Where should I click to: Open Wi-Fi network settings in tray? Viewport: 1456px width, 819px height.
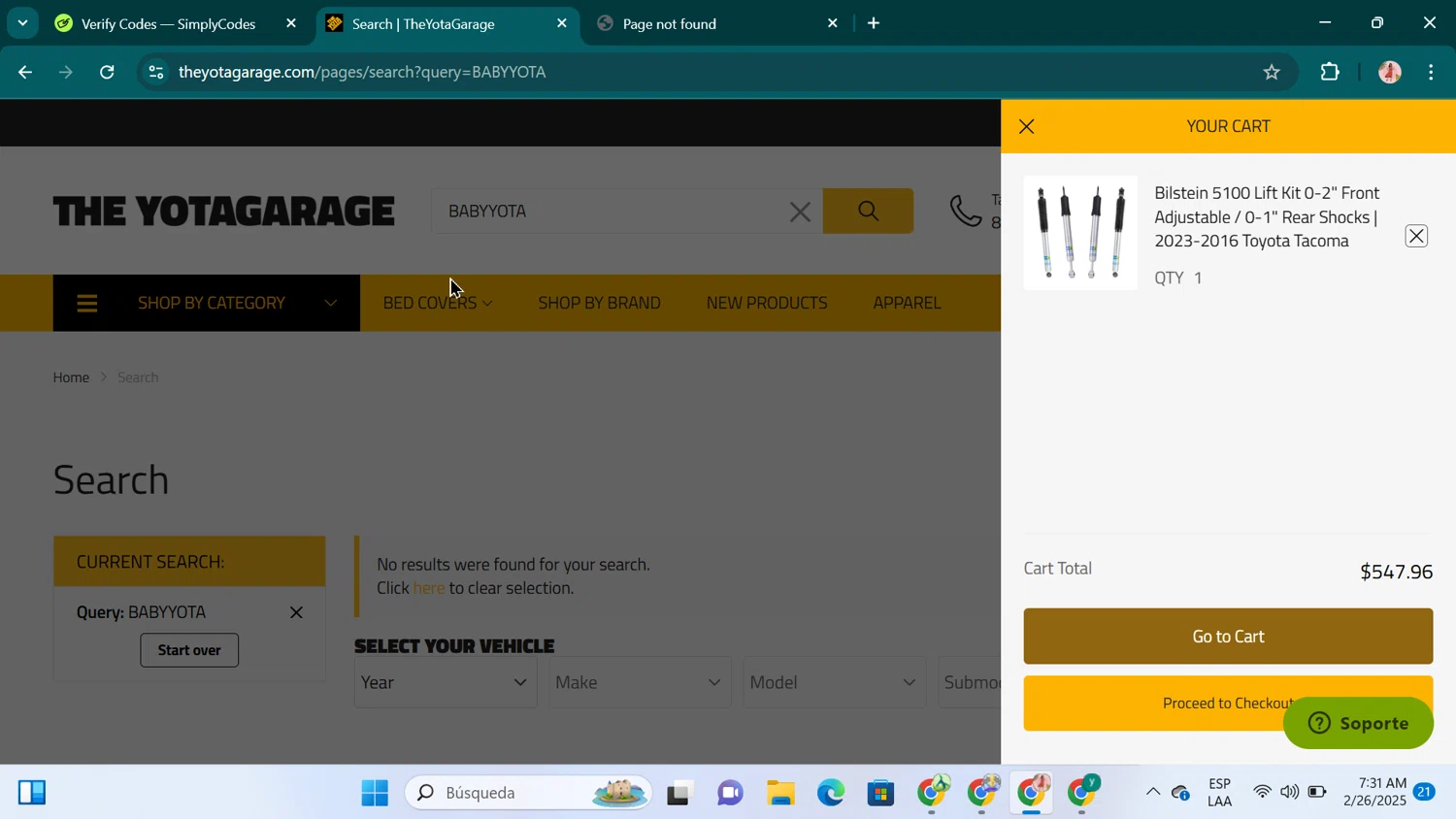pyautogui.click(x=1262, y=792)
